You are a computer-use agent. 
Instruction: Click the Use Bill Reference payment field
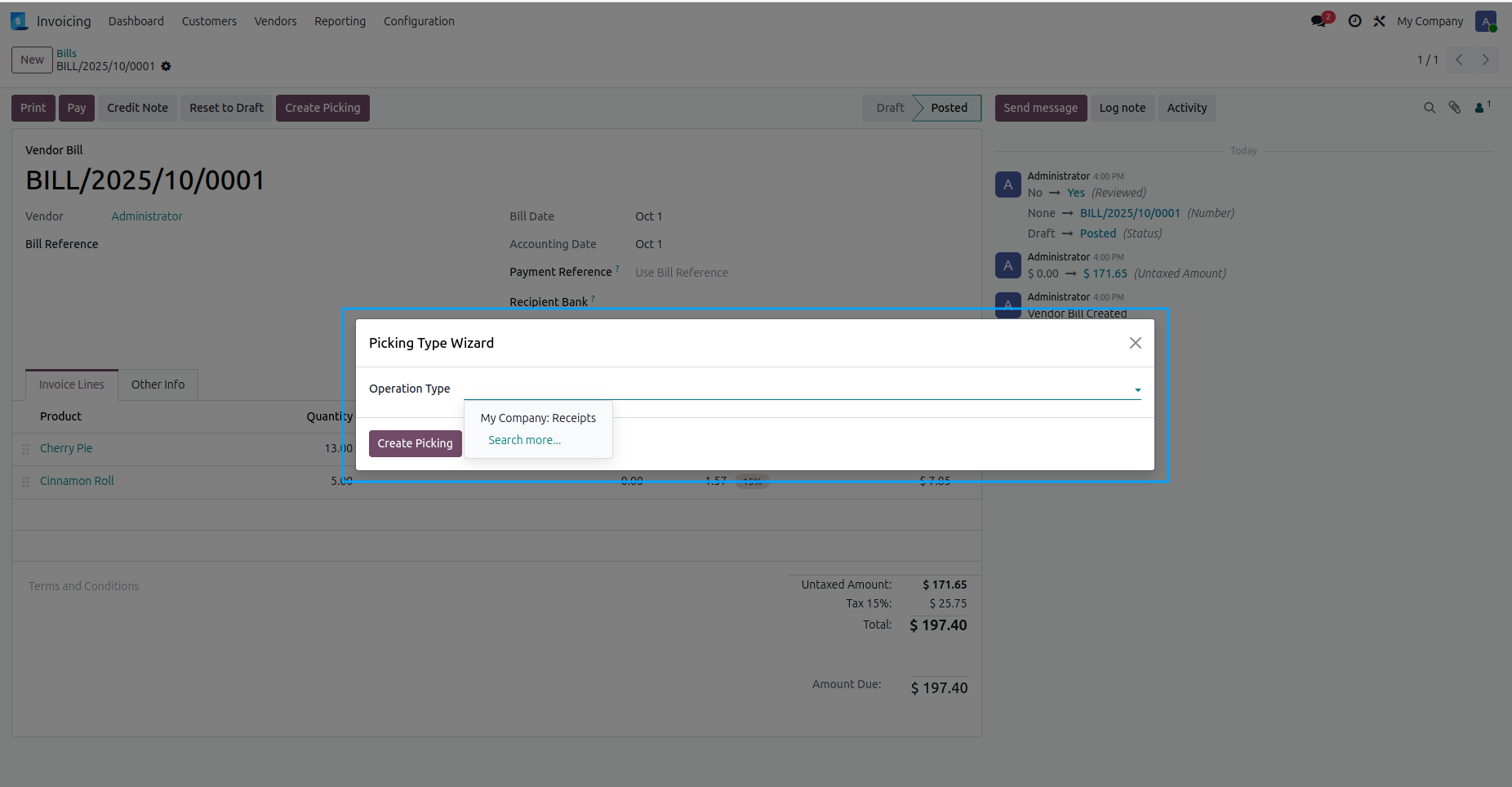tap(682, 273)
